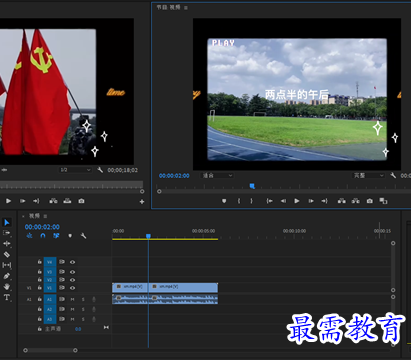411x360 pixels.
Task: Toggle V4 track eye visibility
Action: point(72,262)
